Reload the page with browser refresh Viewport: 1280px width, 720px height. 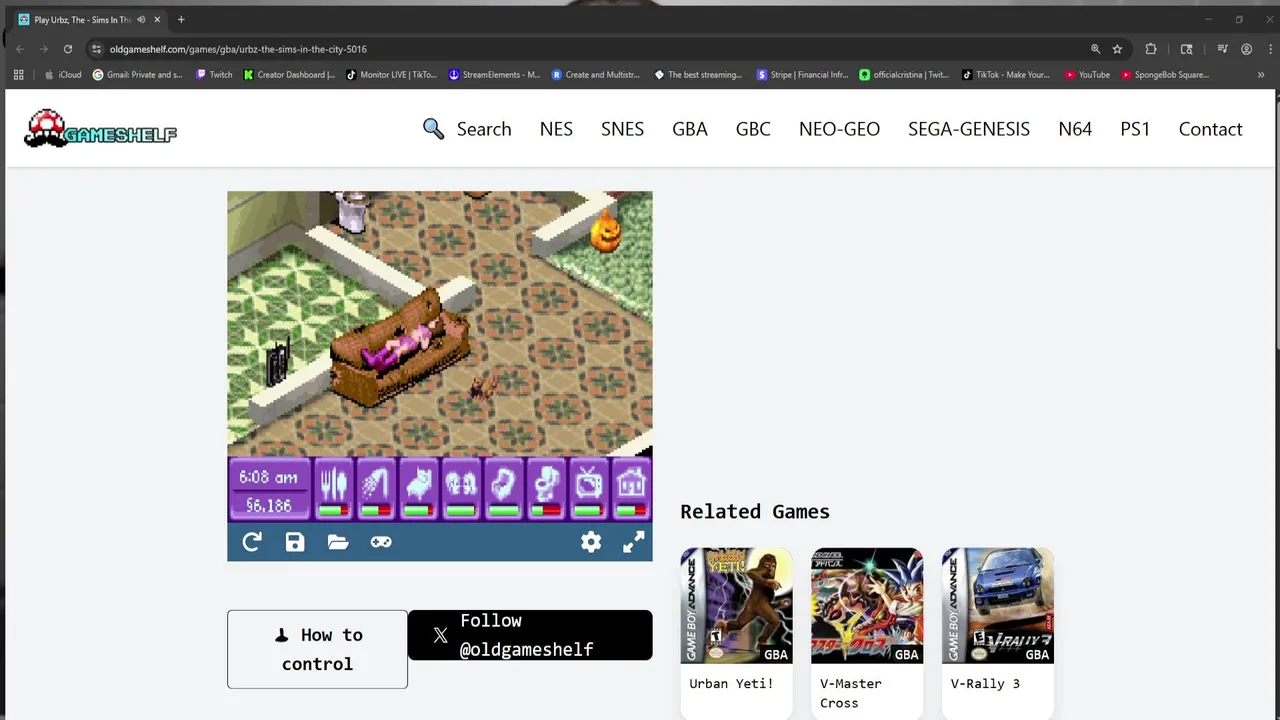click(x=68, y=49)
